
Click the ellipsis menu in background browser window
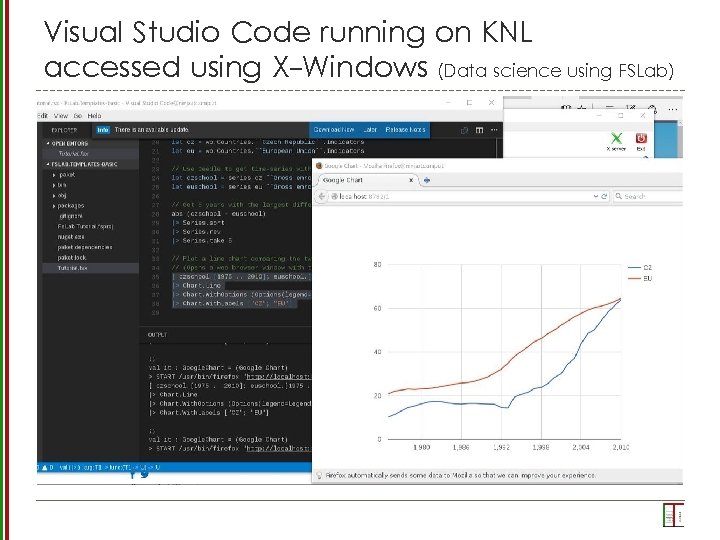point(673,109)
